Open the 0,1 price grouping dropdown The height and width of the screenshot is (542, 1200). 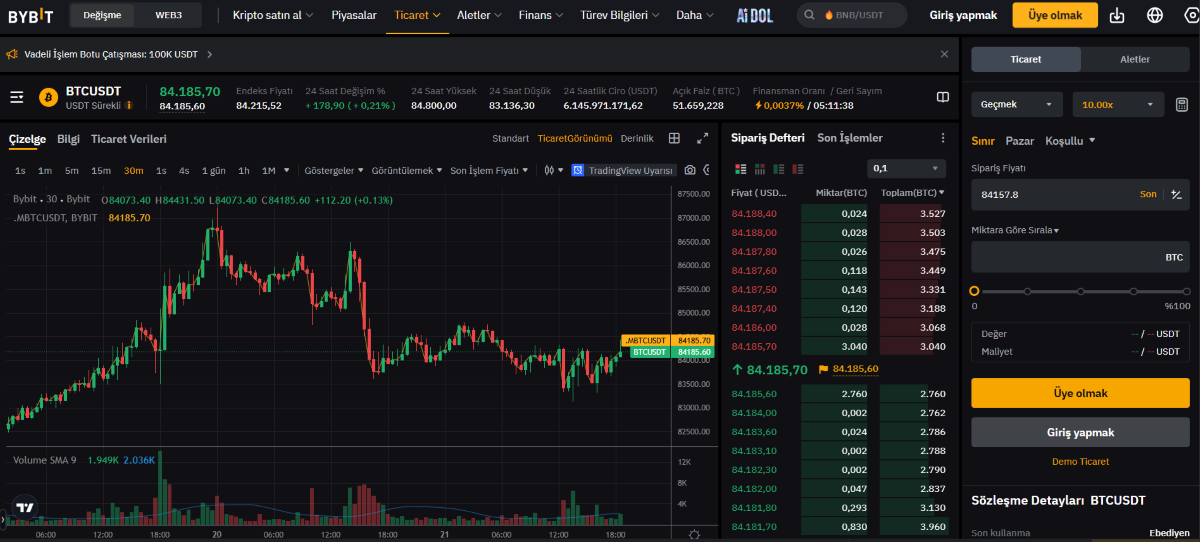tap(906, 169)
